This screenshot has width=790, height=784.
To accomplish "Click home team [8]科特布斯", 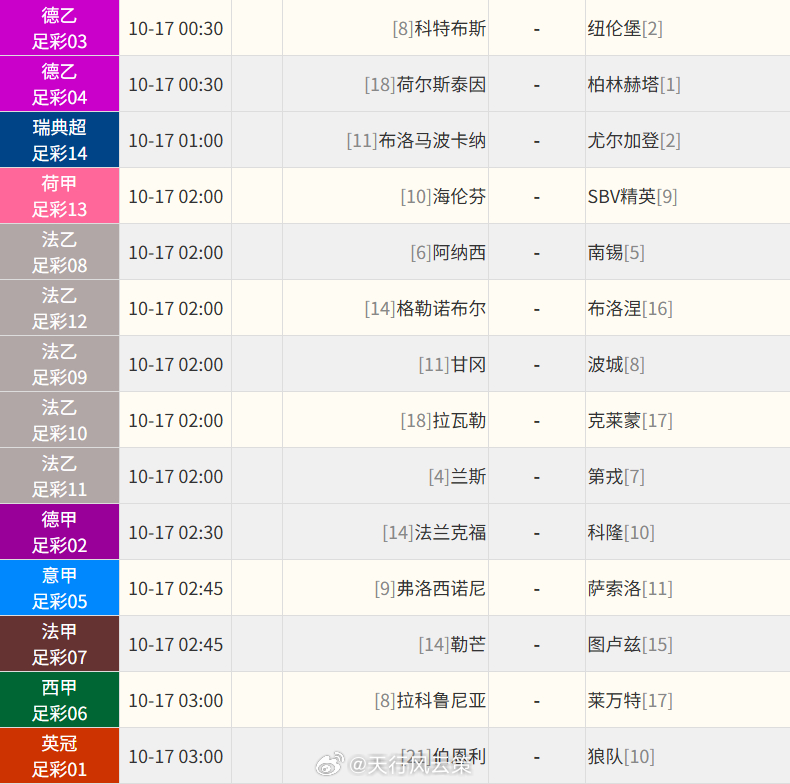I will pyautogui.click(x=439, y=29).
